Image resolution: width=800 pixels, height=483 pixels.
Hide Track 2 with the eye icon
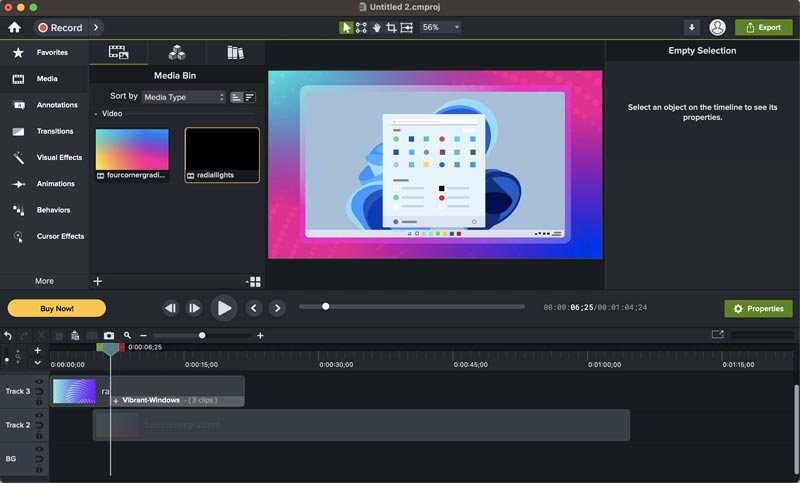click(39, 416)
